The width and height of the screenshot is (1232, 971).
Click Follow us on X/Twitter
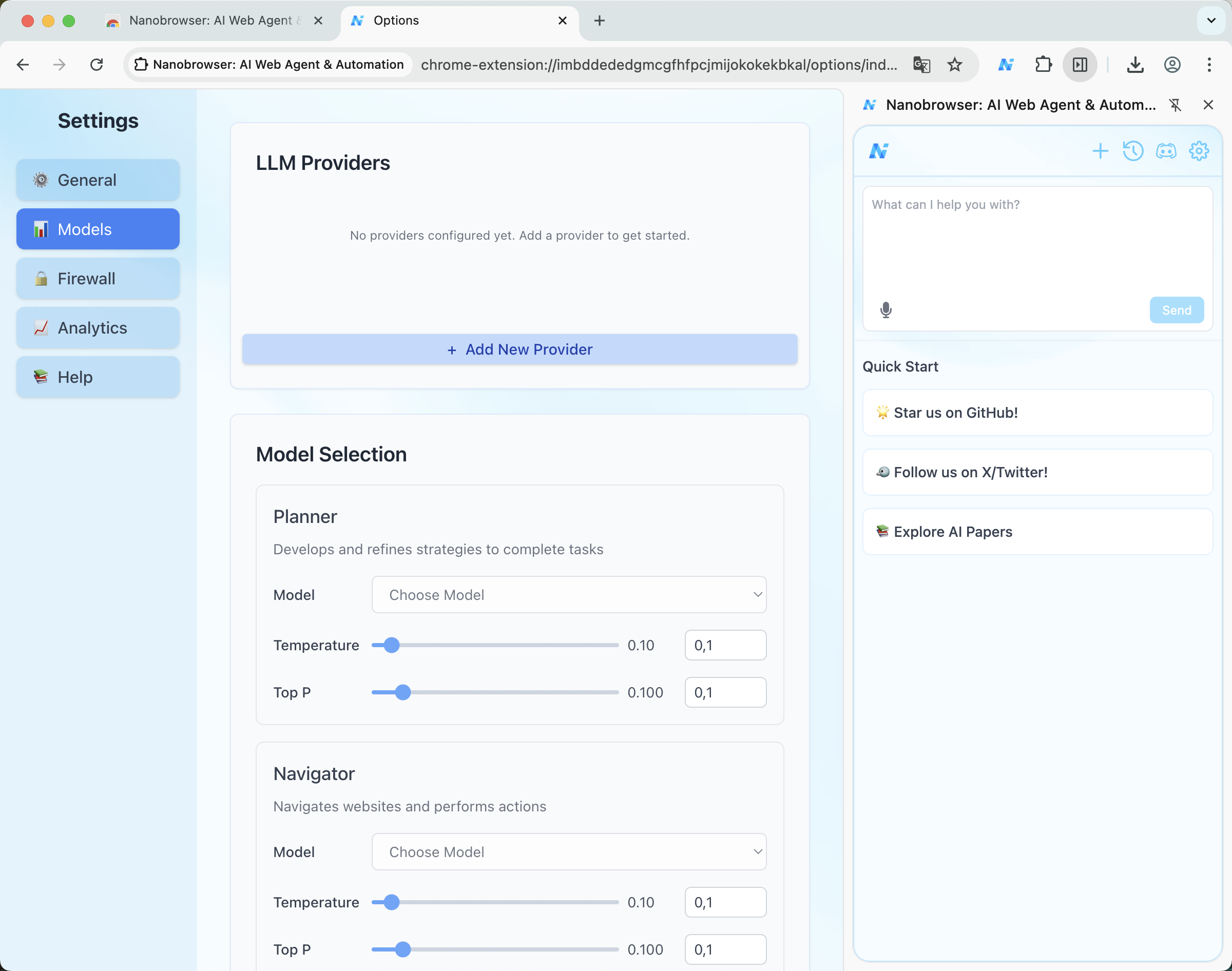(1037, 473)
